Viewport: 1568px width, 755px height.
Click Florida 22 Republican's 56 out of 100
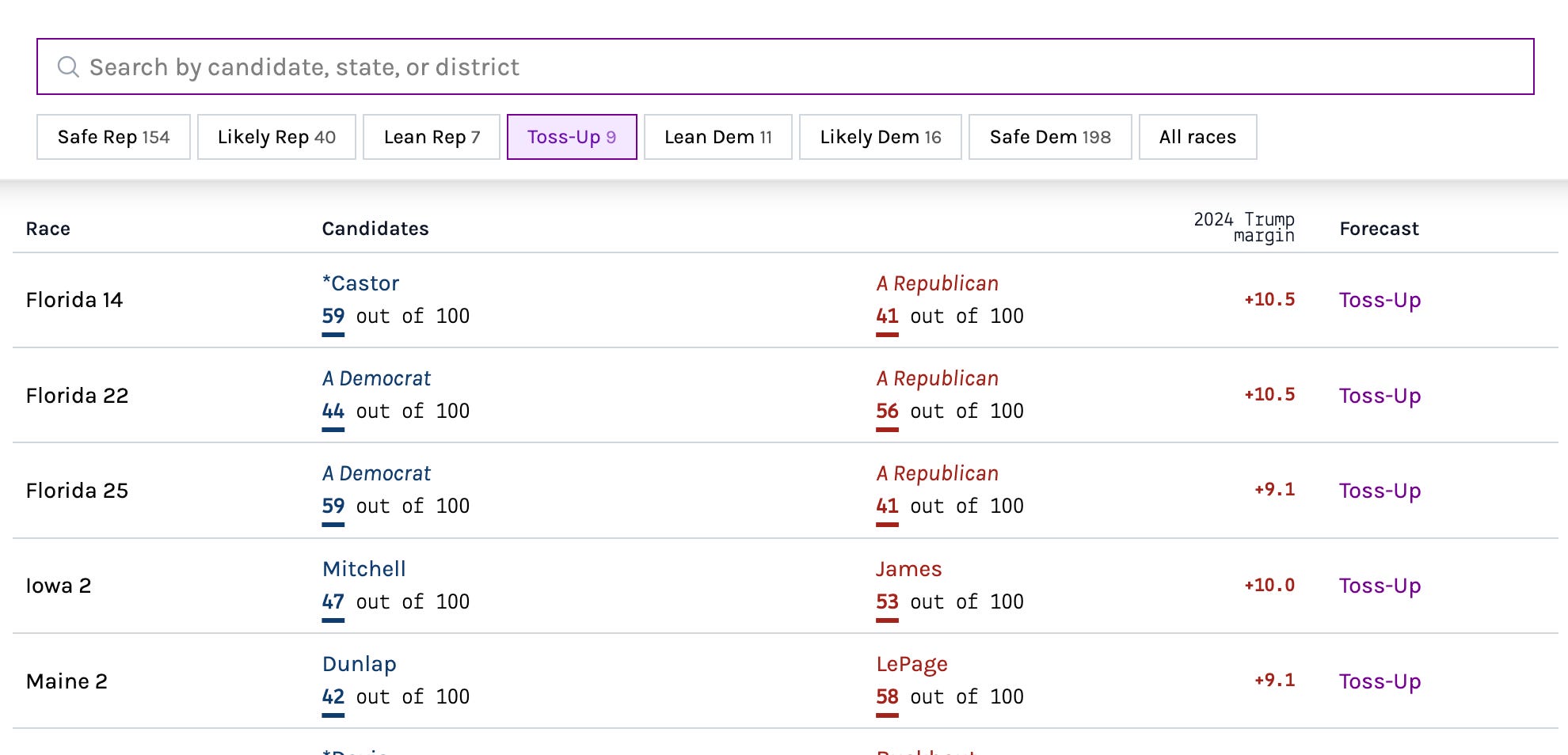pyautogui.click(x=950, y=411)
